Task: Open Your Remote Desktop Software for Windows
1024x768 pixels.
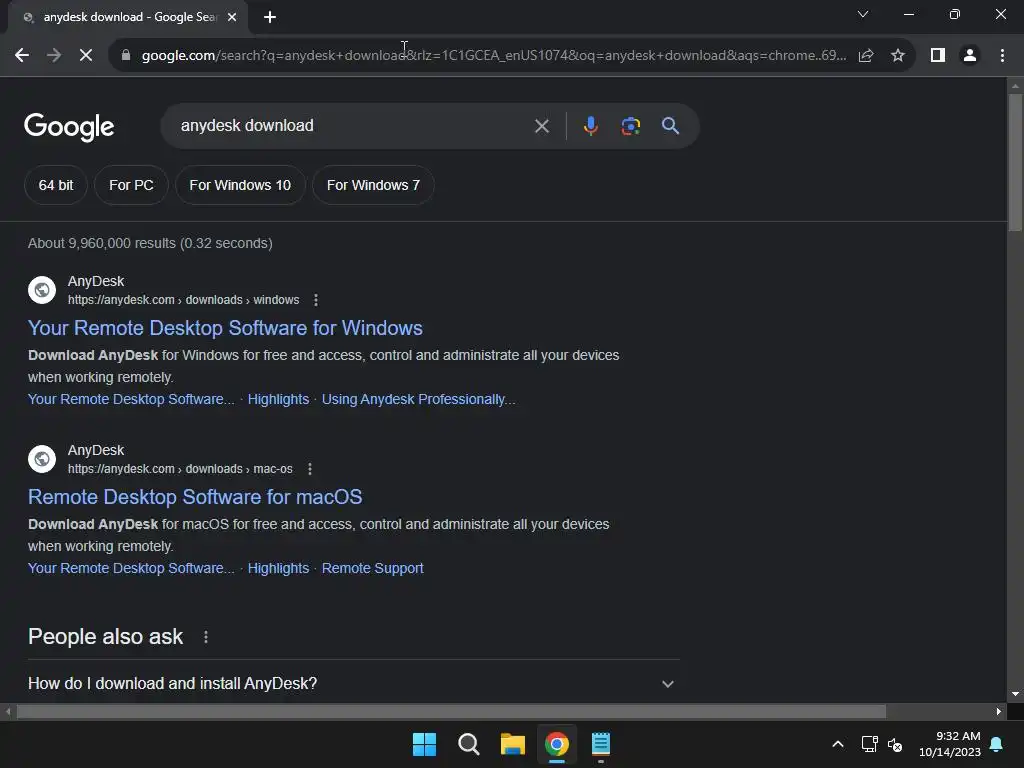Action: point(225,328)
